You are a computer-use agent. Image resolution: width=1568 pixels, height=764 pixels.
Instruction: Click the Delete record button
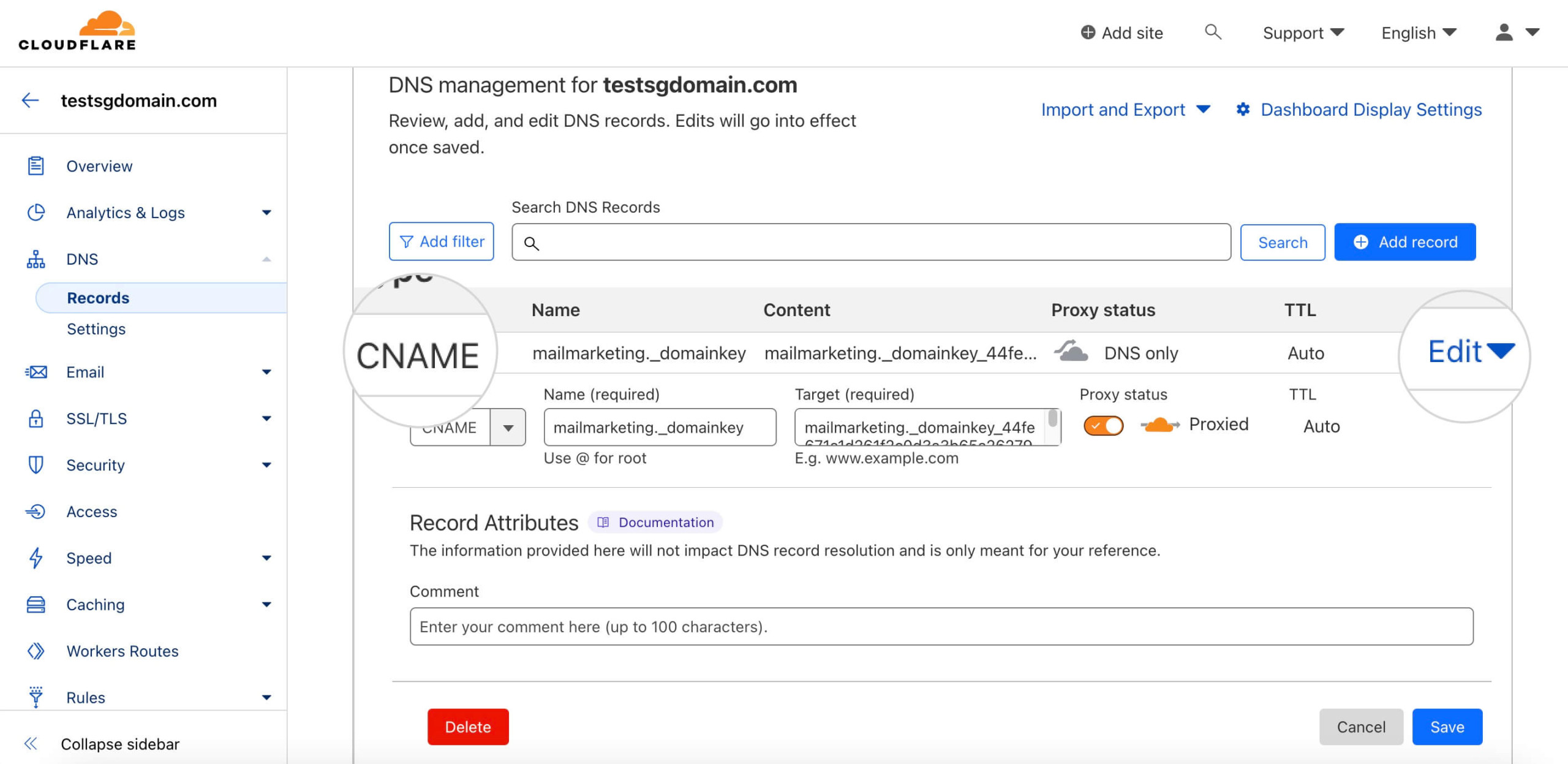point(468,727)
